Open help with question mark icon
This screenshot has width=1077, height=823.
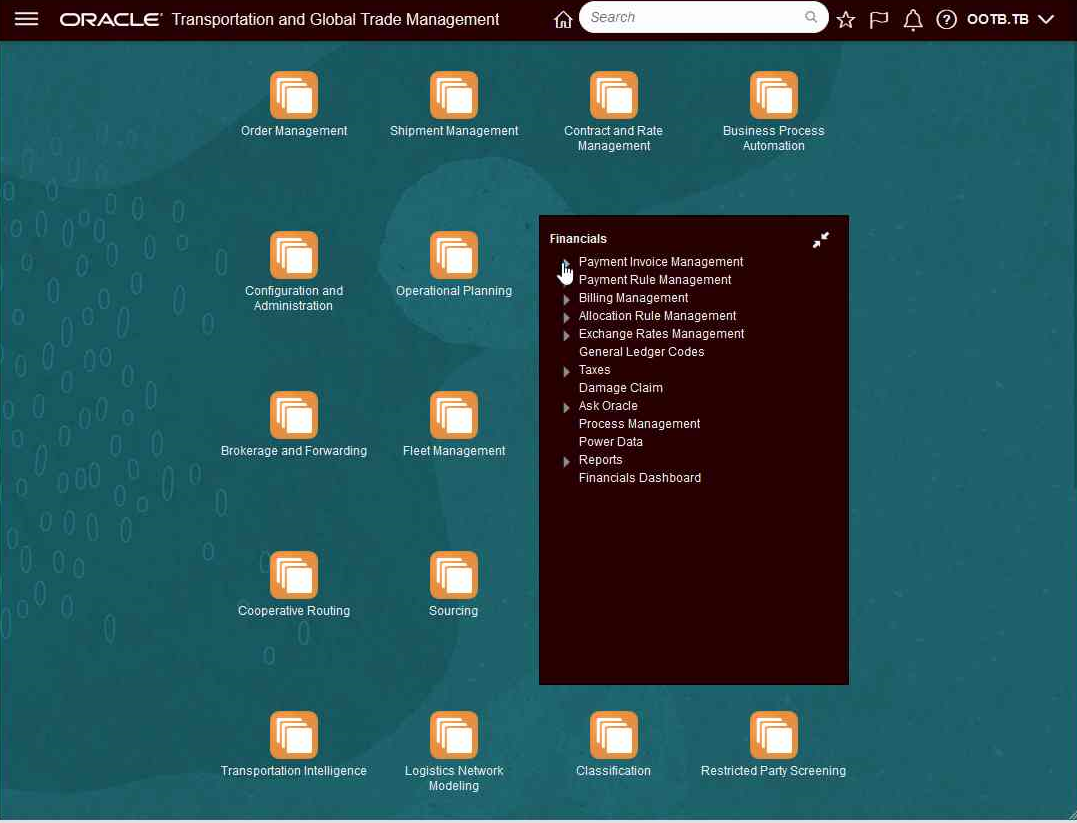[x=946, y=19]
